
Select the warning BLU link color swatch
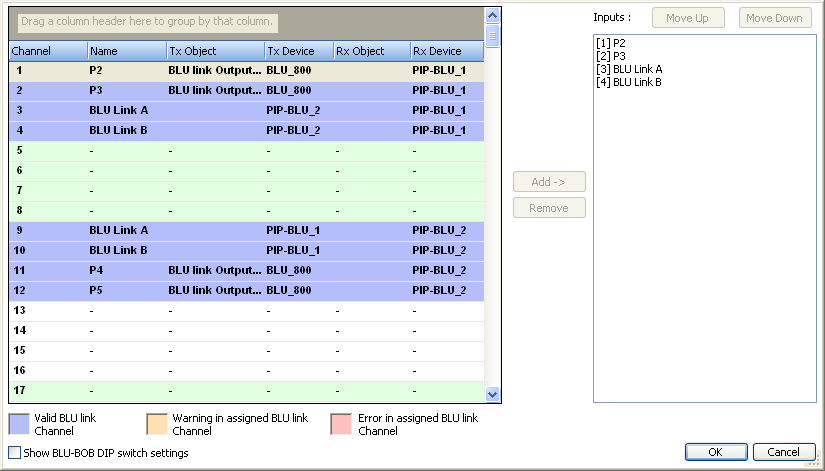pos(157,424)
